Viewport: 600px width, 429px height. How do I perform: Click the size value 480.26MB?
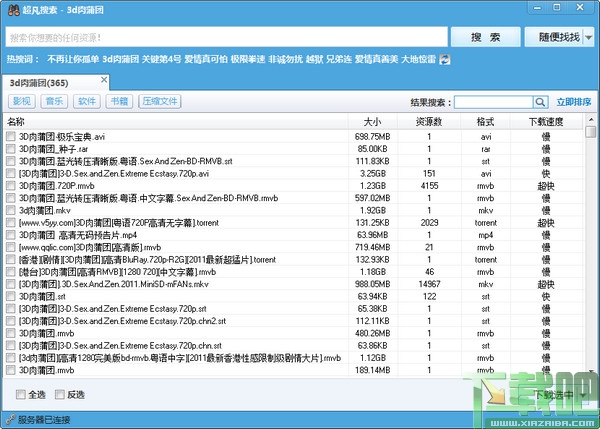coord(372,333)
